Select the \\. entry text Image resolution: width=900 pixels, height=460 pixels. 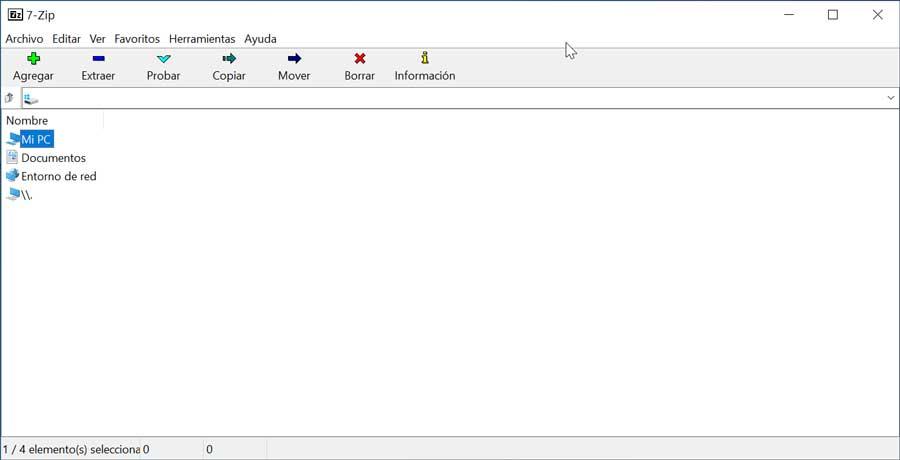(27, 195)
